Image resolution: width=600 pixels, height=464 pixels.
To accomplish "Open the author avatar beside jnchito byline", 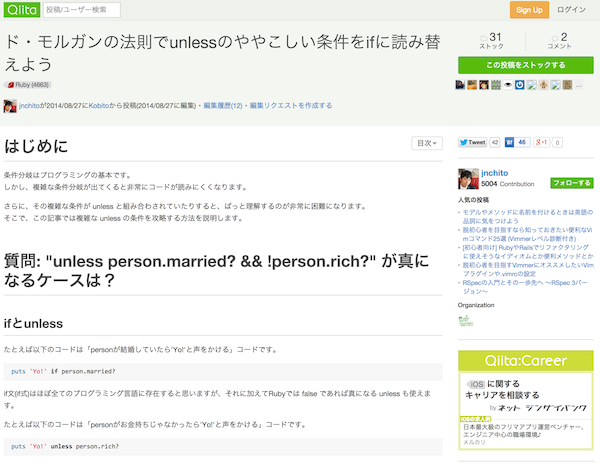I will coord(10,106).
